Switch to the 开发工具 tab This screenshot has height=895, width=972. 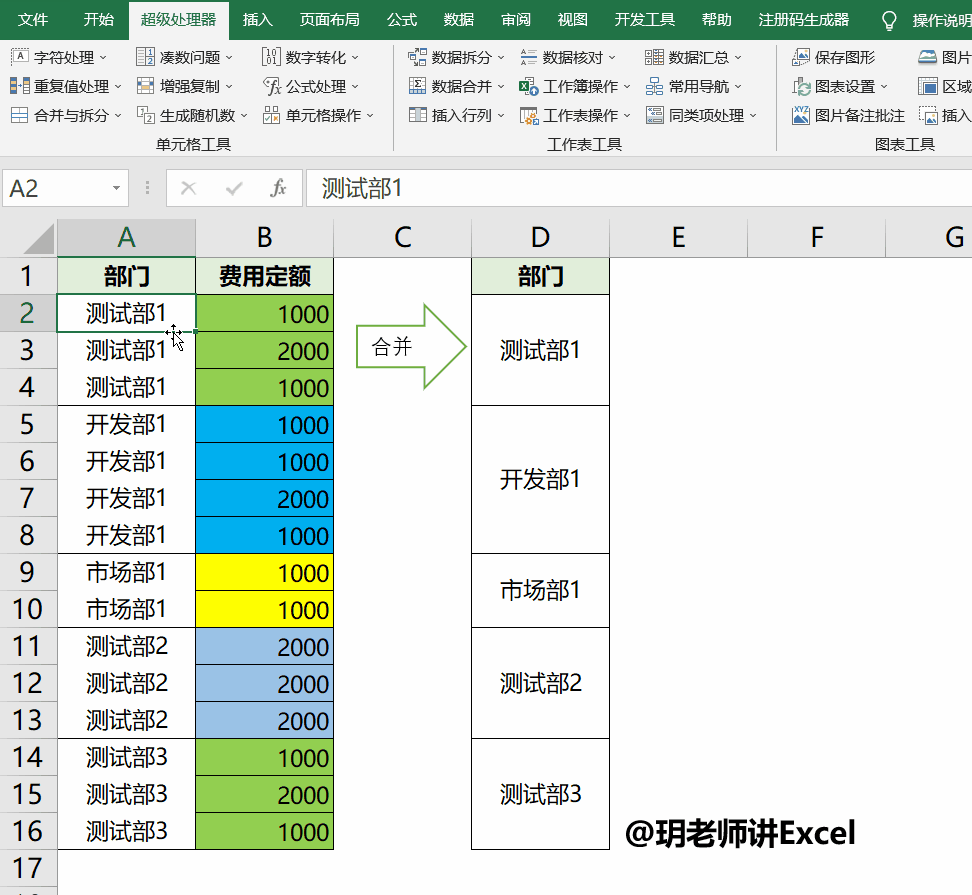(645, 20)
